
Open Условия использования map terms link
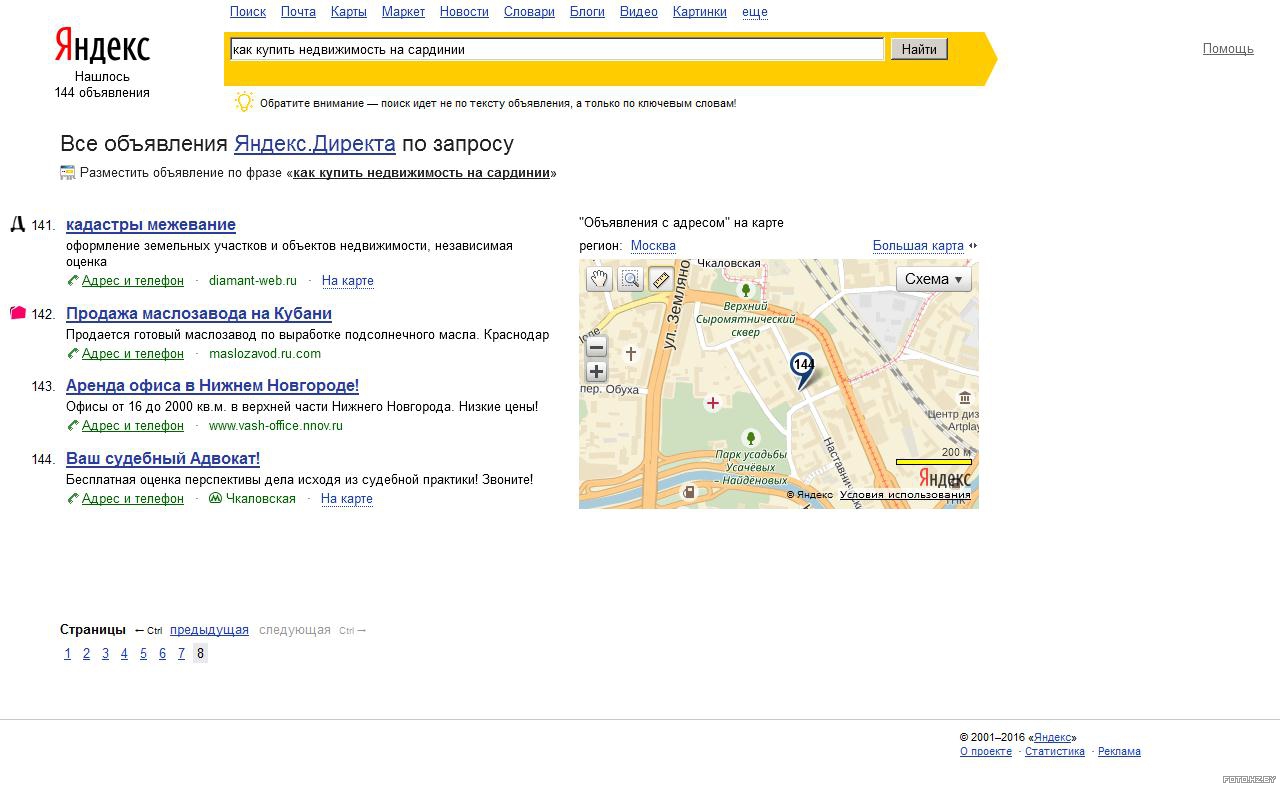coord(905,495)
